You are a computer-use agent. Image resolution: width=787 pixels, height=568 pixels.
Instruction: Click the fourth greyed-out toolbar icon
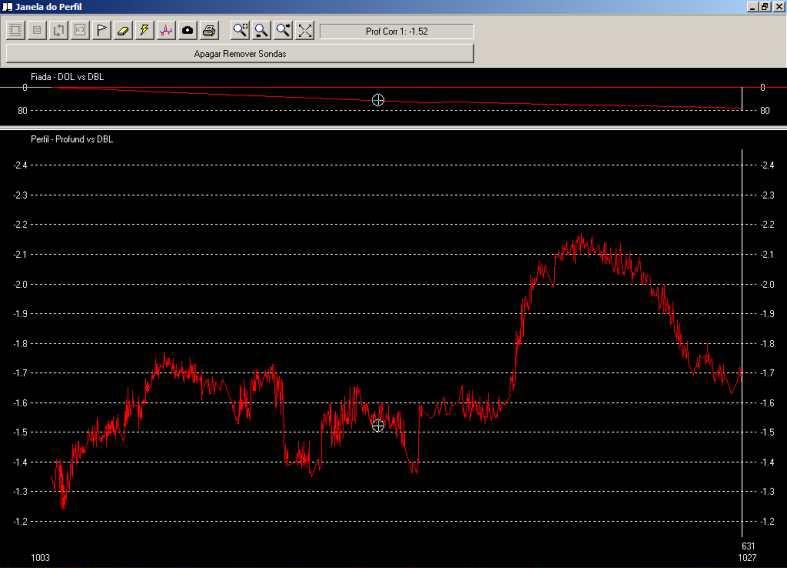coord(80,31)
